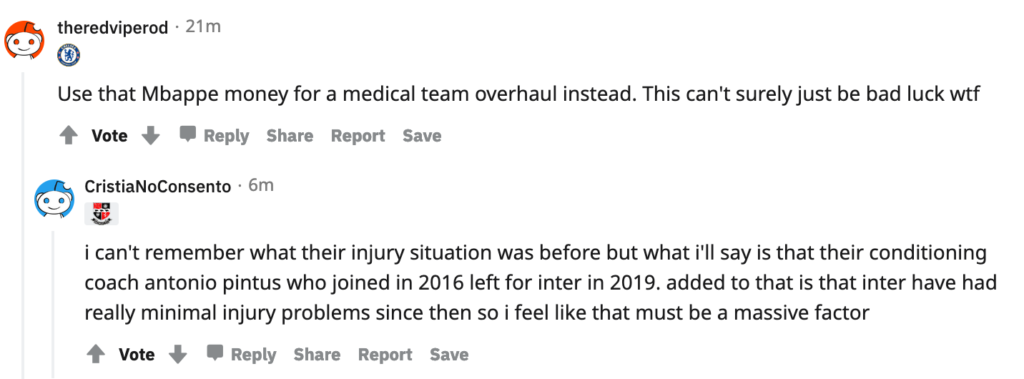Share CristiaNoConsento's reply

tap(317, 354)
